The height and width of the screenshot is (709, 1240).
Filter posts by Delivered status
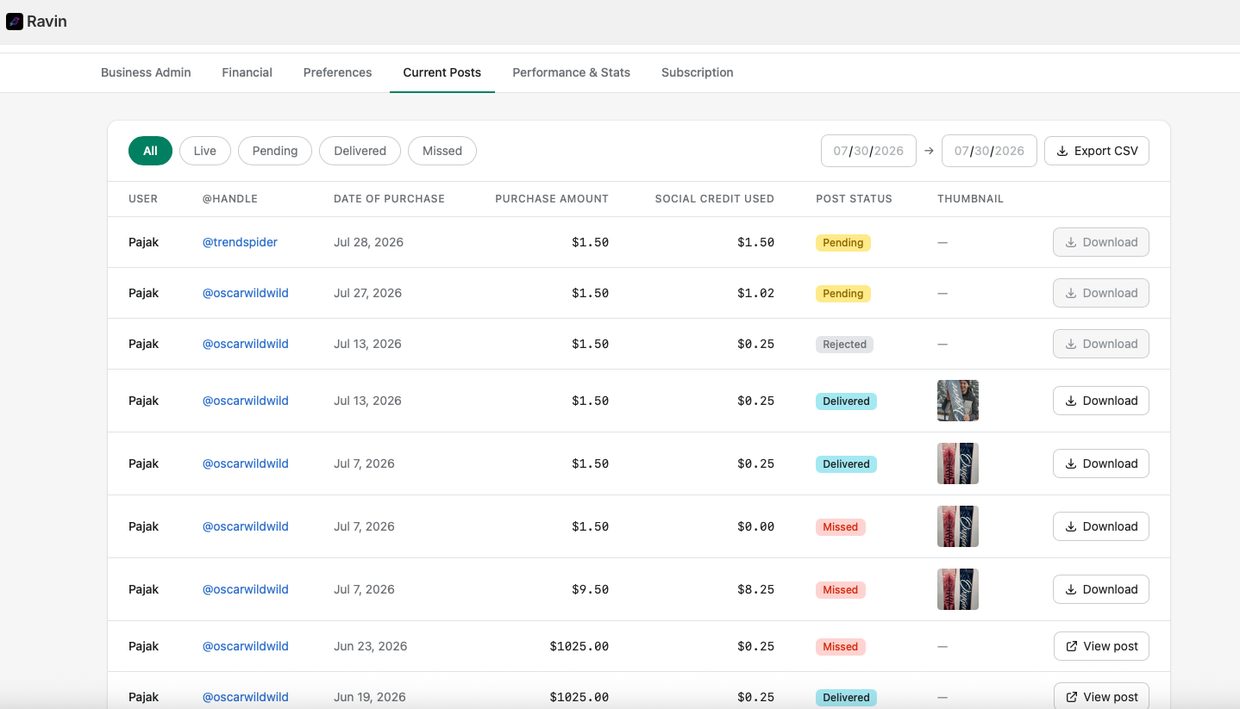pyautogui.click(x=360, y=151)
